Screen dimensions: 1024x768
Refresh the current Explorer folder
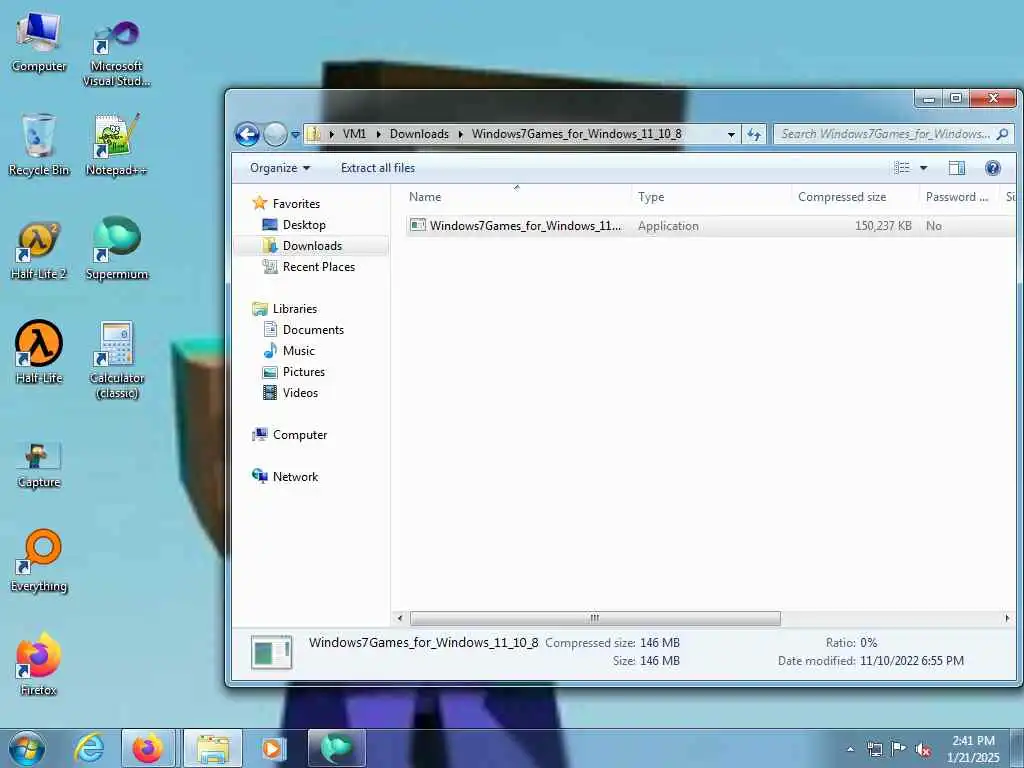(754, 135)
